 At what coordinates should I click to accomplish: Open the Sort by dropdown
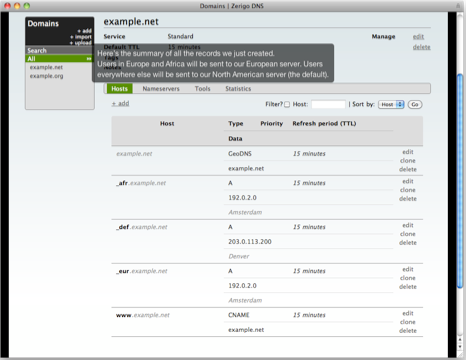pyautogui.click(x=391, y=104)
